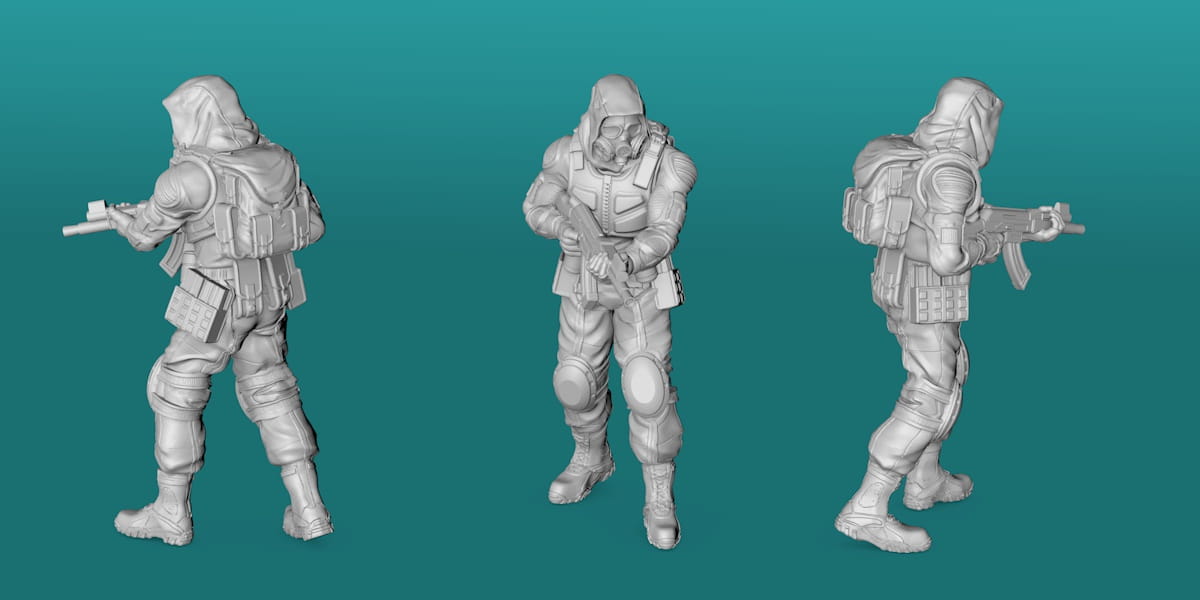This screenshot has height=600, width=1200.
Task: Select the right figure's hood
Action: coord(963,115)
